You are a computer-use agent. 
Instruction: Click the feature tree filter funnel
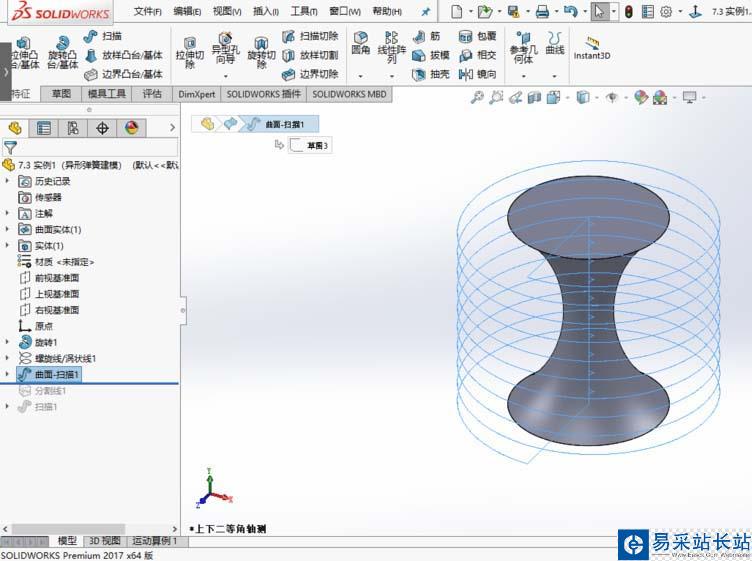tap(10, 148)
